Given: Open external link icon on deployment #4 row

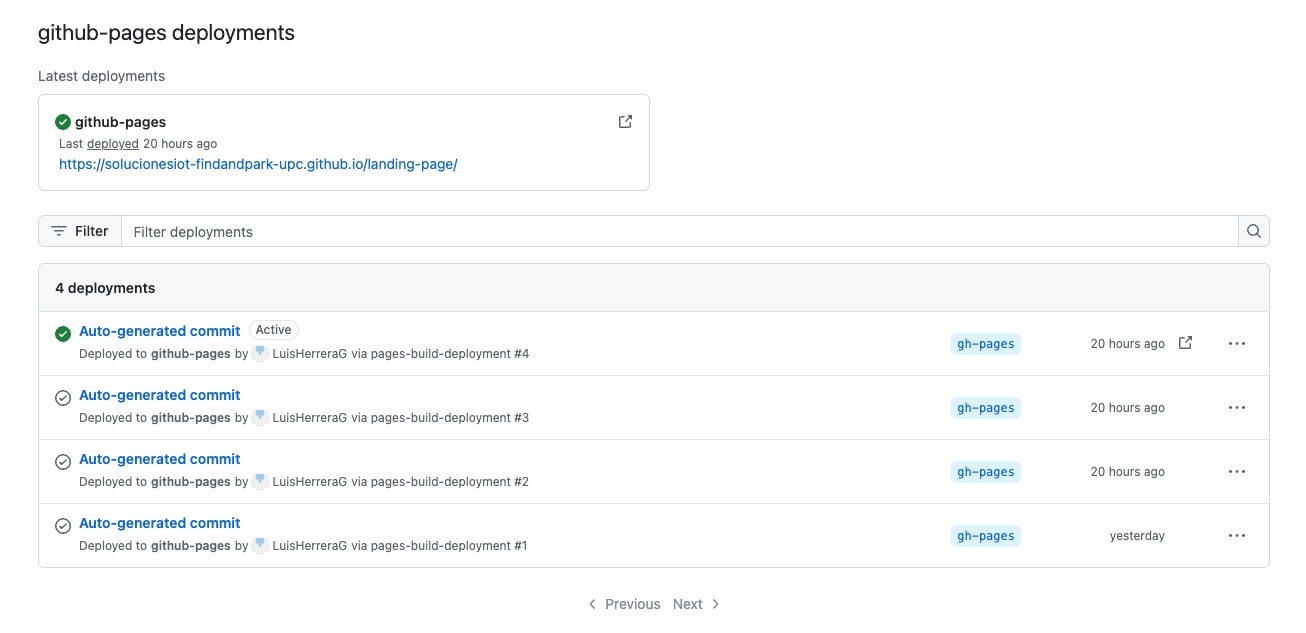Looking at the screenshot, I should point(1185,343).
